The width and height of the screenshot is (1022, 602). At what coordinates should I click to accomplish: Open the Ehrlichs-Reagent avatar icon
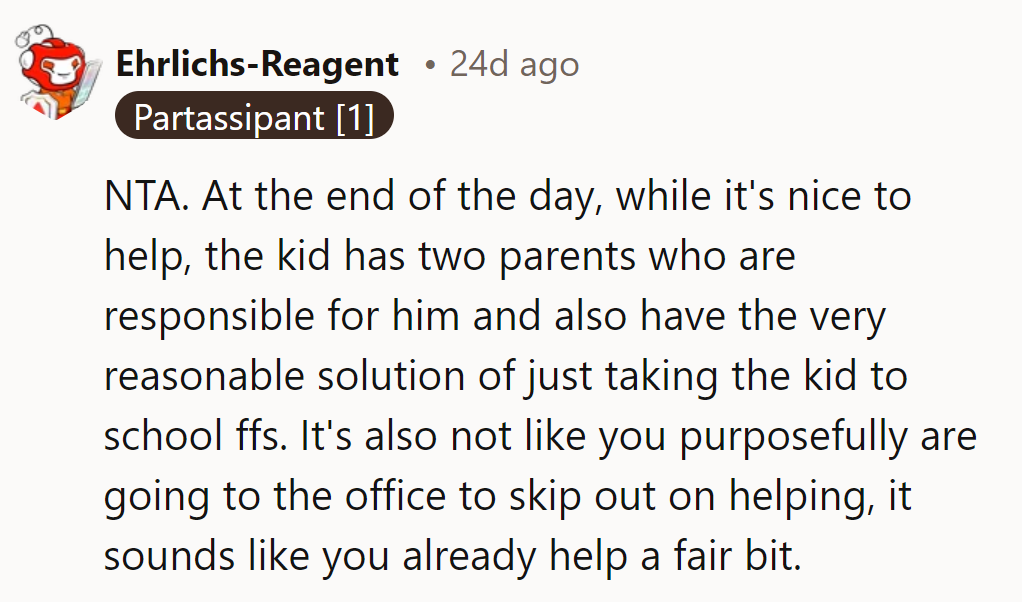pyautogui.click(x=56, y=72)
